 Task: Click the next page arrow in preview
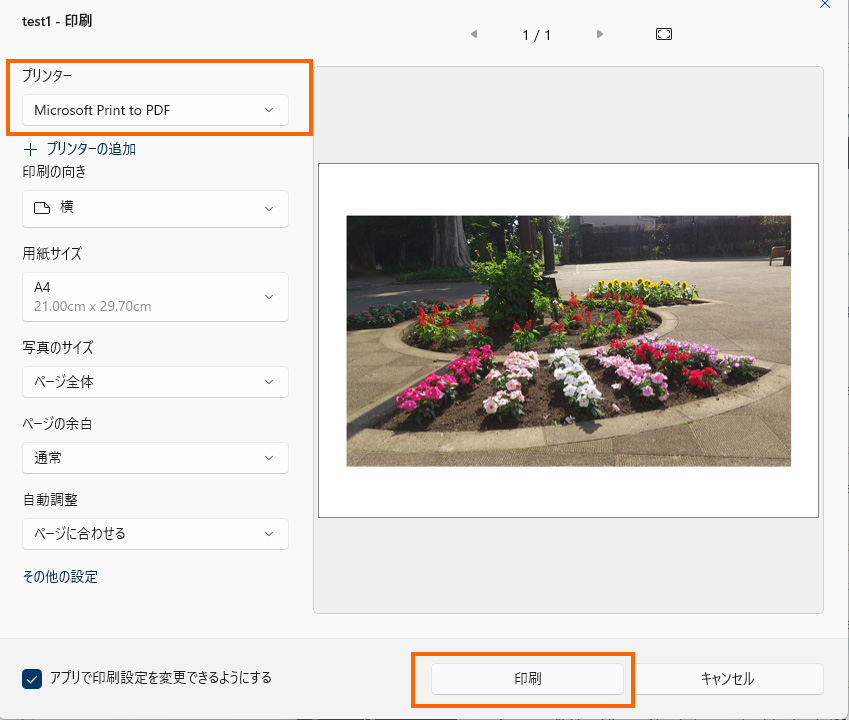600,34
